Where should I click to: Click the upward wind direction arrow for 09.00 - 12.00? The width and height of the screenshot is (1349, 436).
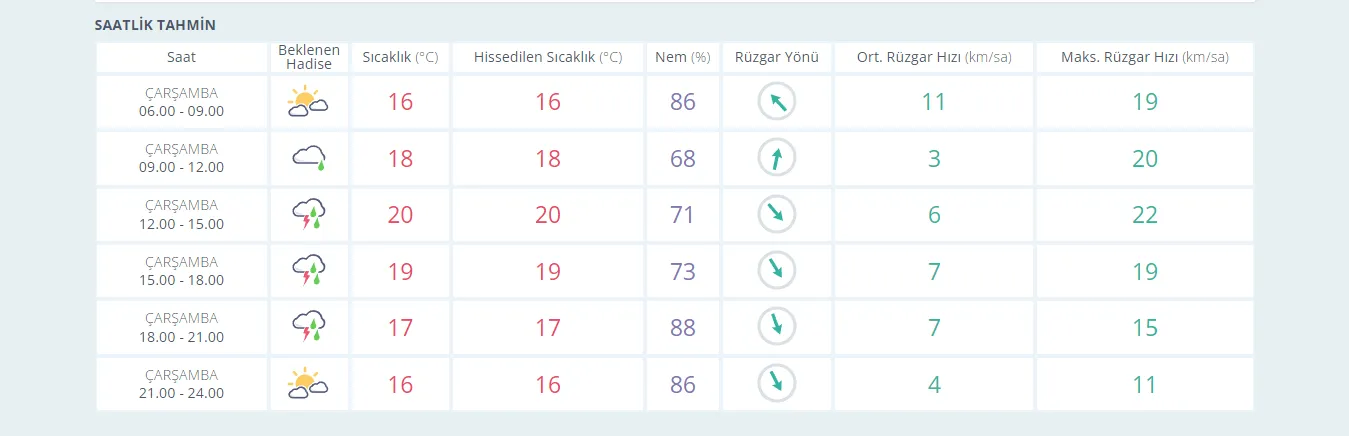point(776,158)
